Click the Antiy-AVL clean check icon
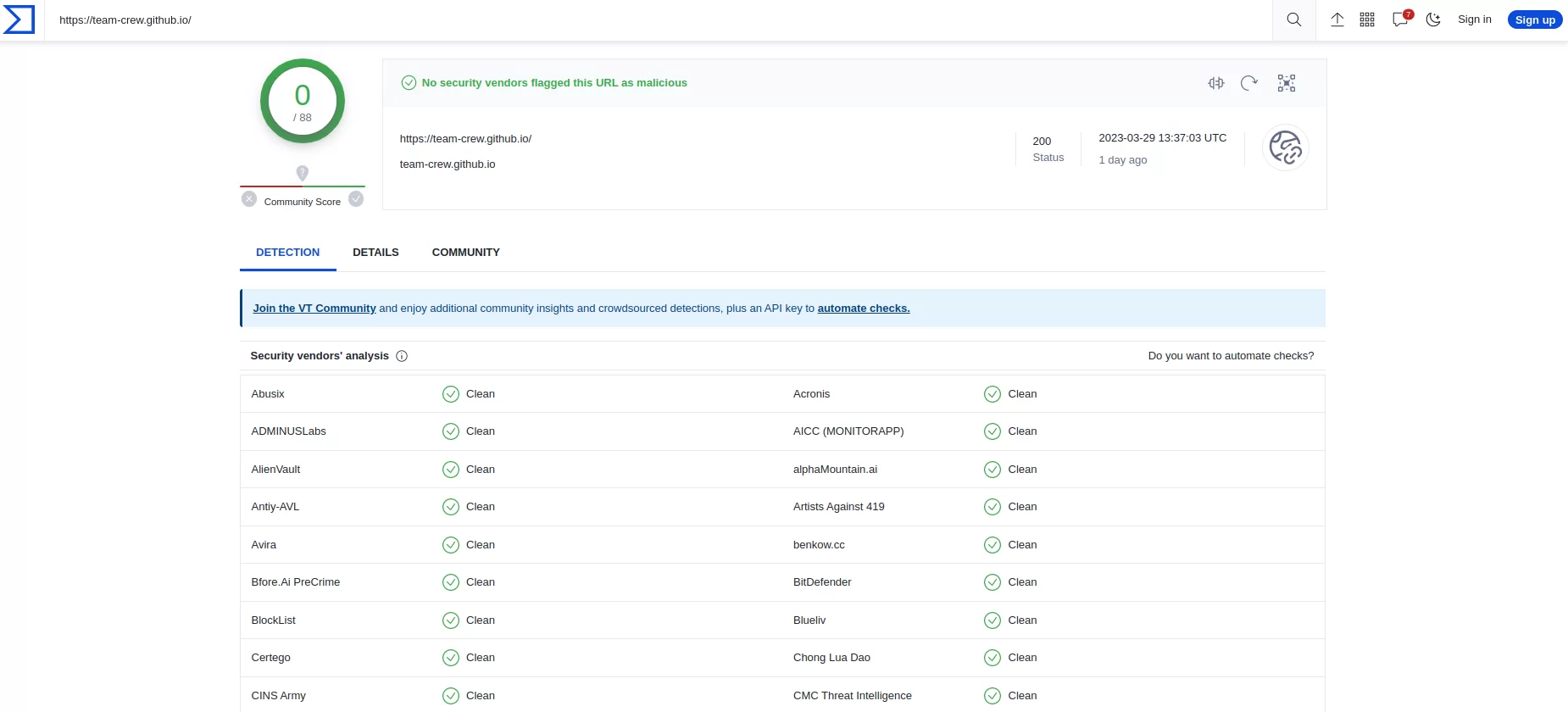1568x712 pixels. pos(451,507)
